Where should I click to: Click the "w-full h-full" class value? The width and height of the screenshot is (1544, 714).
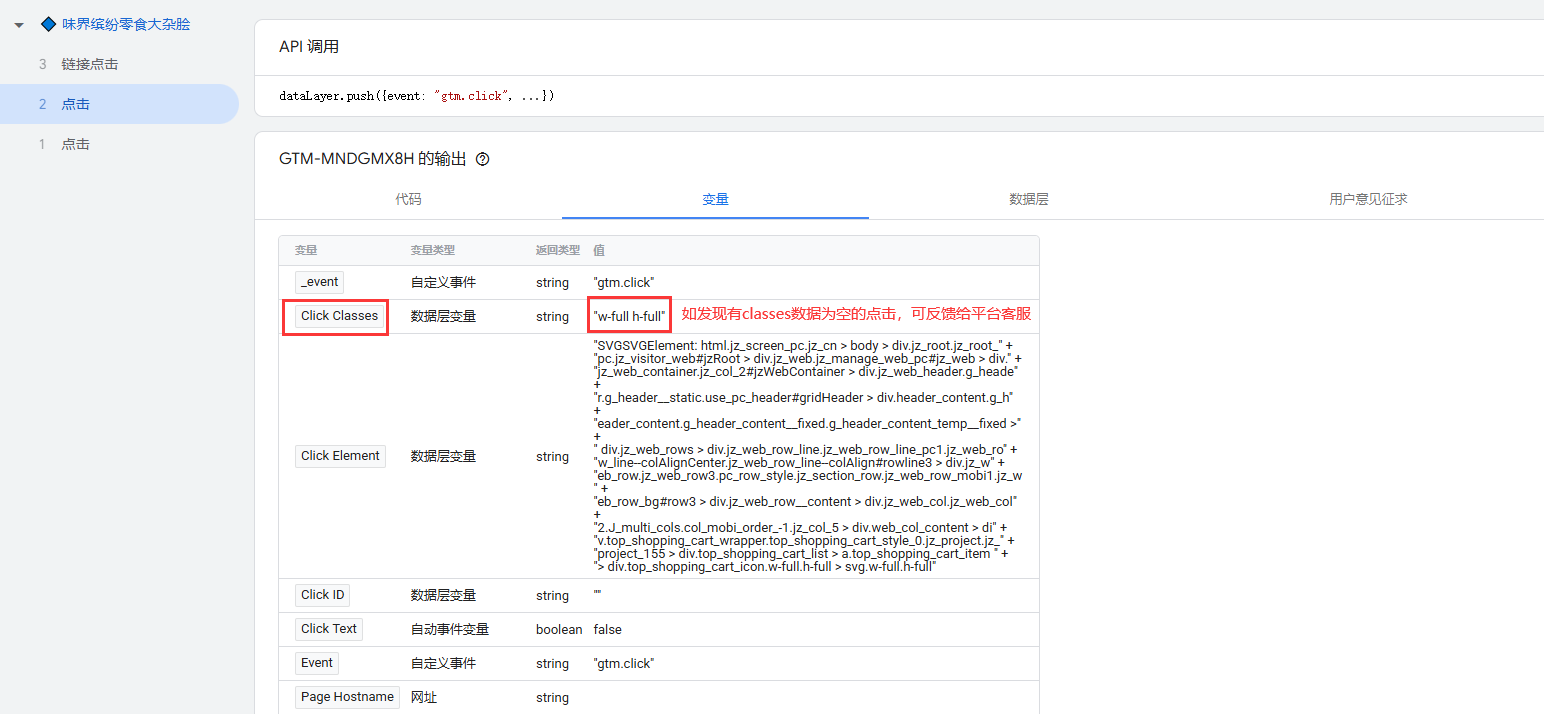pos(629,316)
